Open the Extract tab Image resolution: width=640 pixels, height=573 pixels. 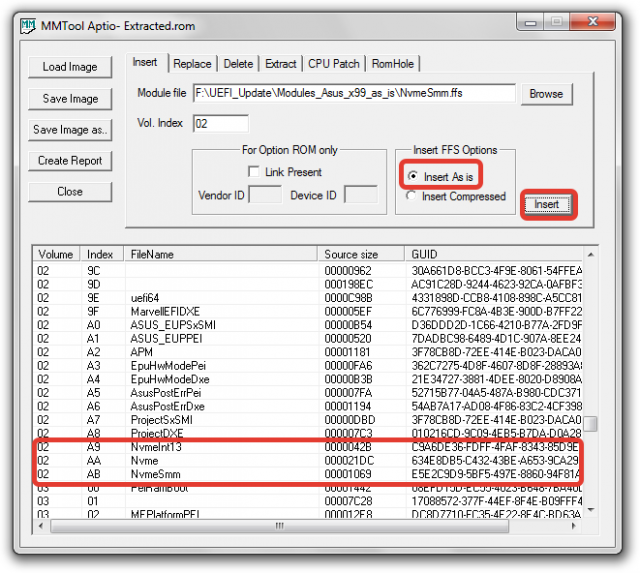pyautogui.click(x=280, y=64)
